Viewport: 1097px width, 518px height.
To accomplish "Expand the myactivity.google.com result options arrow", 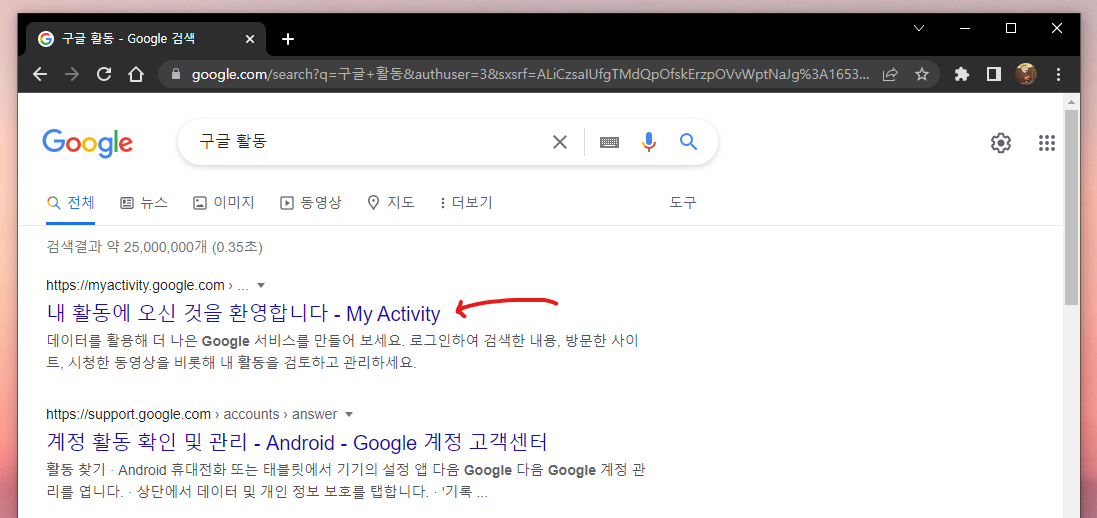I will click(x=261, y=286).
